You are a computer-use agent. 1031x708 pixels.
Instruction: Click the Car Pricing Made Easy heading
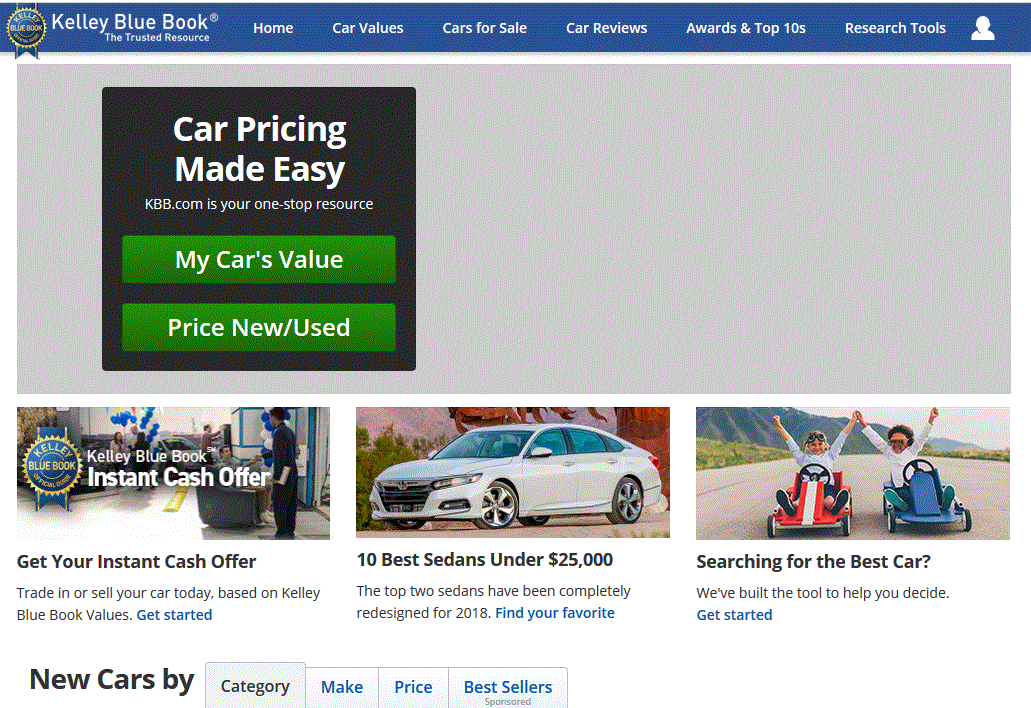click(x=259, y=149)
